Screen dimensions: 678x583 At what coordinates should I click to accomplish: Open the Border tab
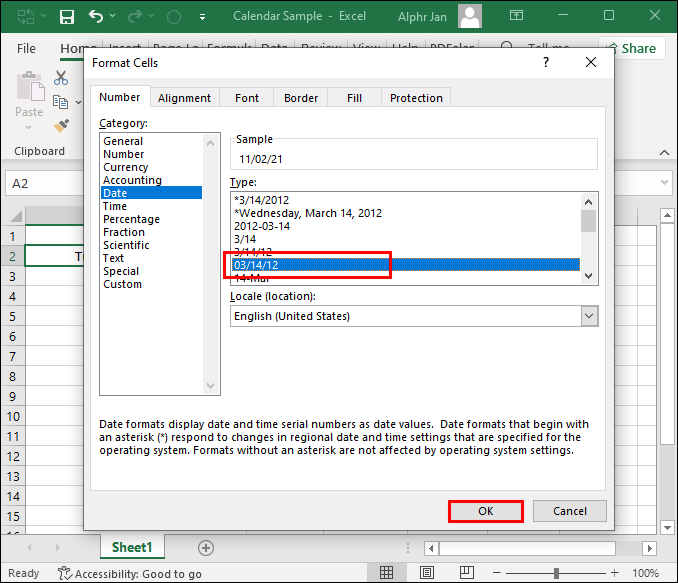(x=300, y=98)
